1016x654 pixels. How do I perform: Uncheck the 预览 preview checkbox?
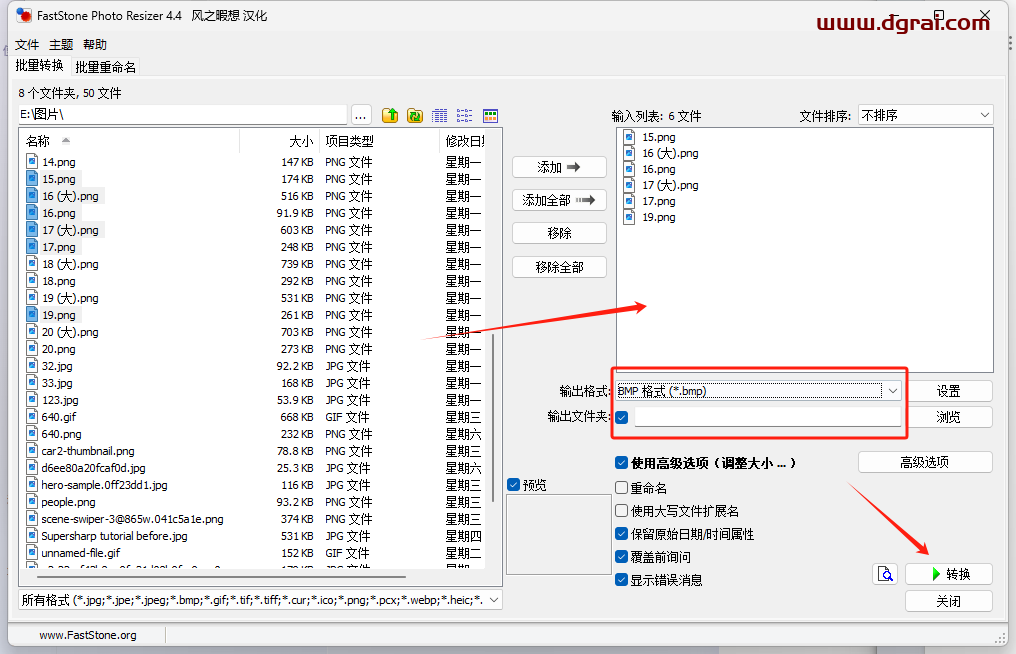click(x=514, y=485)
